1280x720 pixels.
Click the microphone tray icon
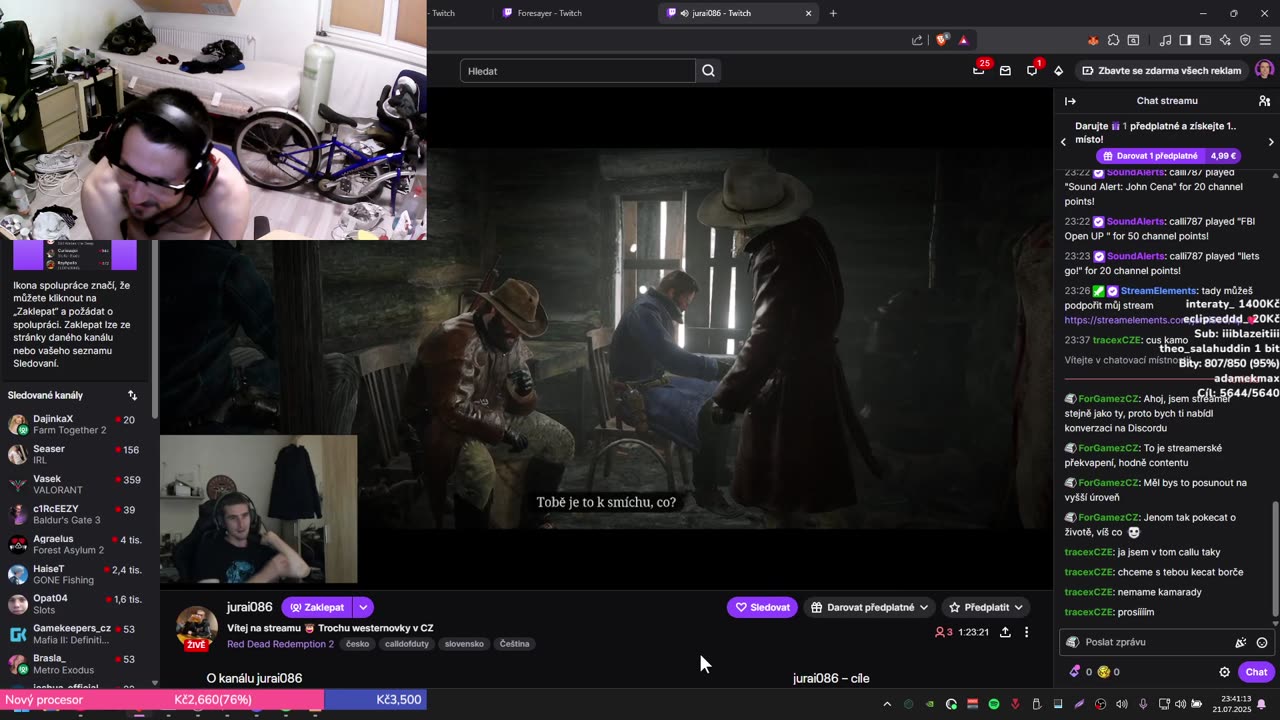click(x=1143, y=704)
